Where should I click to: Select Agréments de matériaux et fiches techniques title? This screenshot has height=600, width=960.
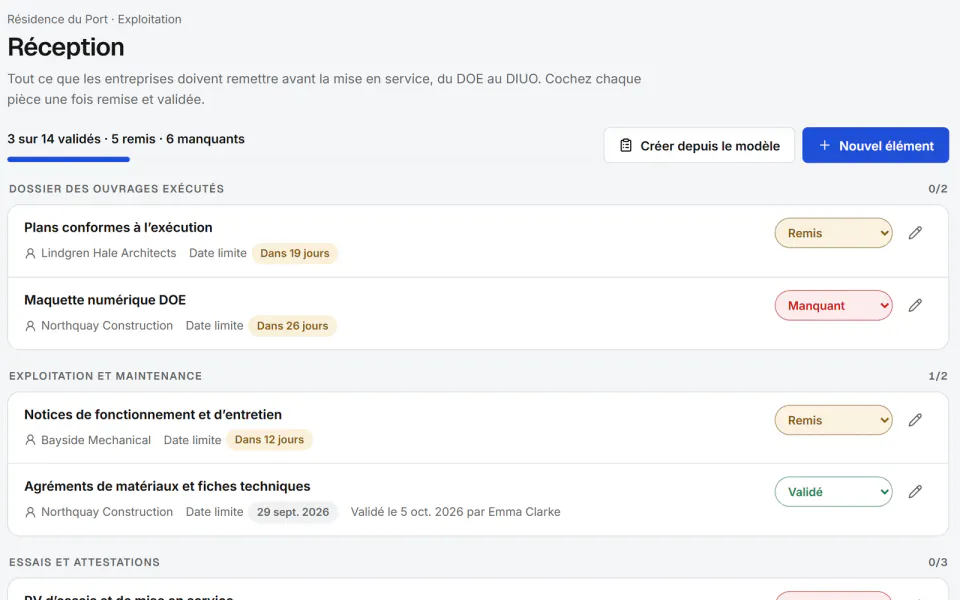click(x=167, y=486)
